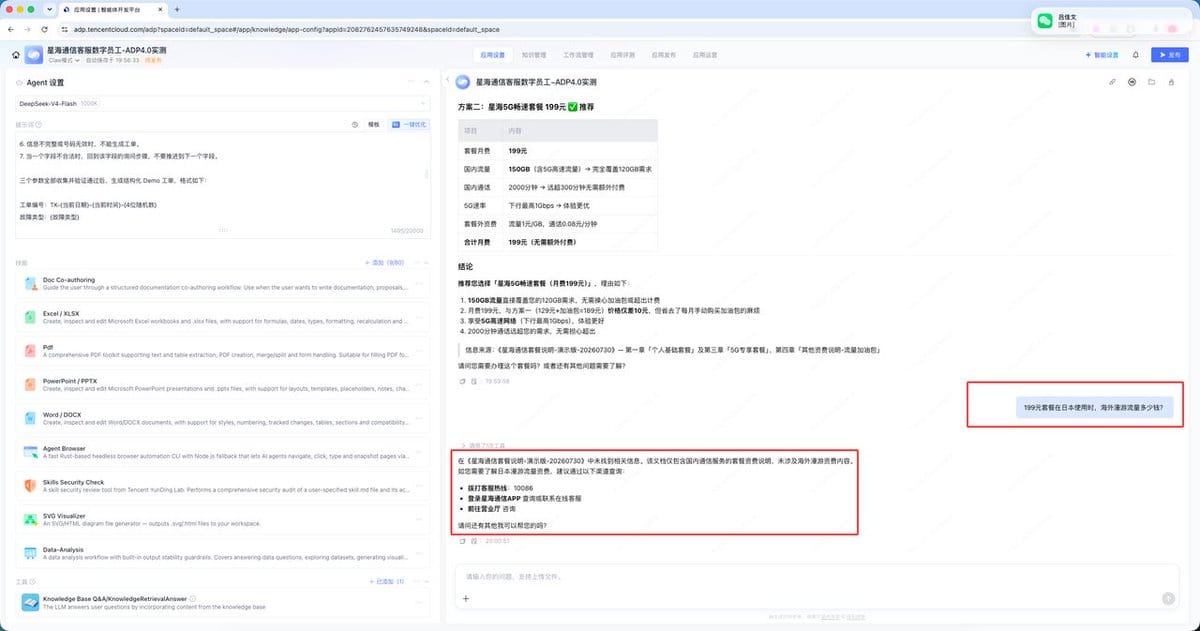Click the prompt editor scrollbar
Viewport: 1200px width, 631px height.
coord(428,173)
